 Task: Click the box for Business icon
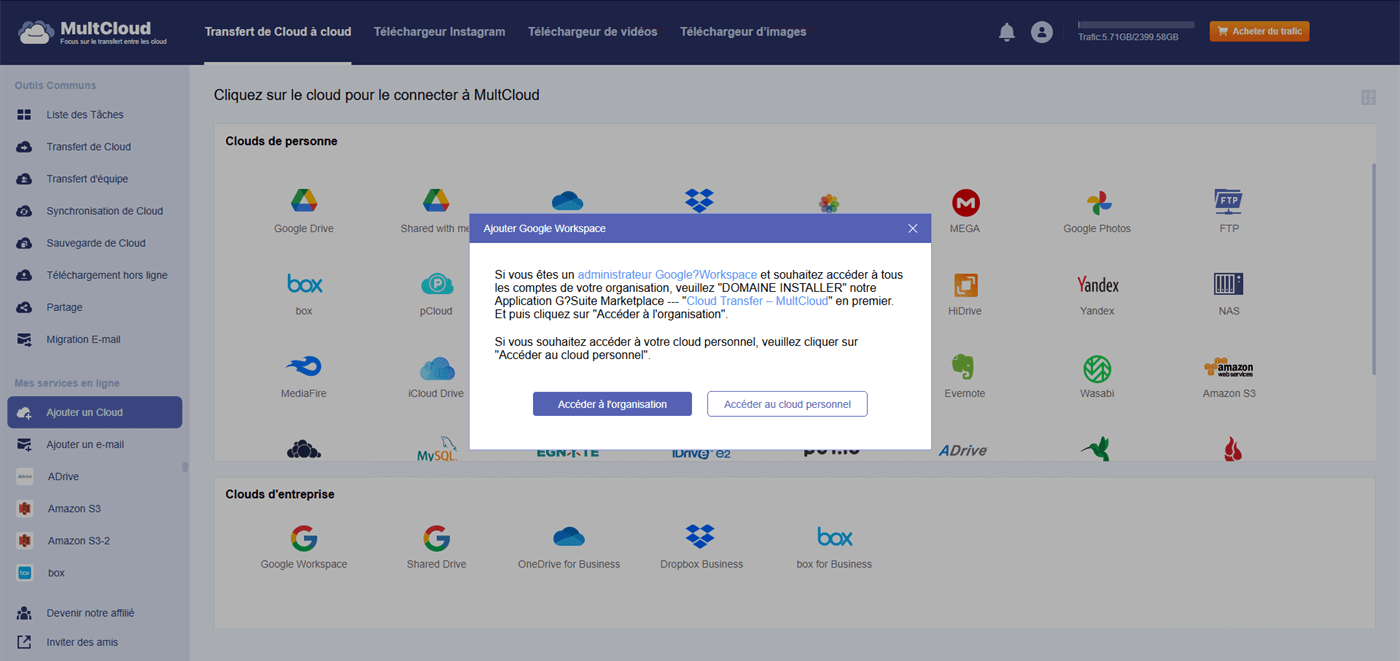coord(834,537)
